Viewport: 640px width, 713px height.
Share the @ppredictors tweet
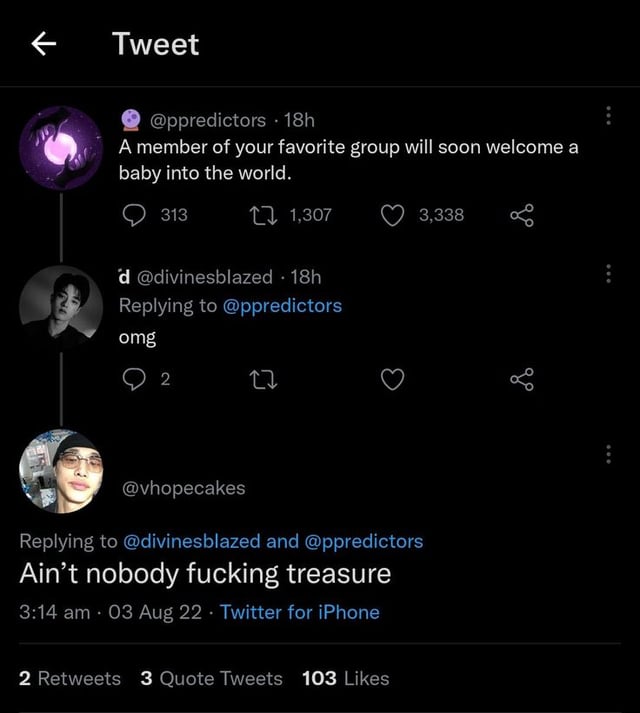click(x=522, y=214)
